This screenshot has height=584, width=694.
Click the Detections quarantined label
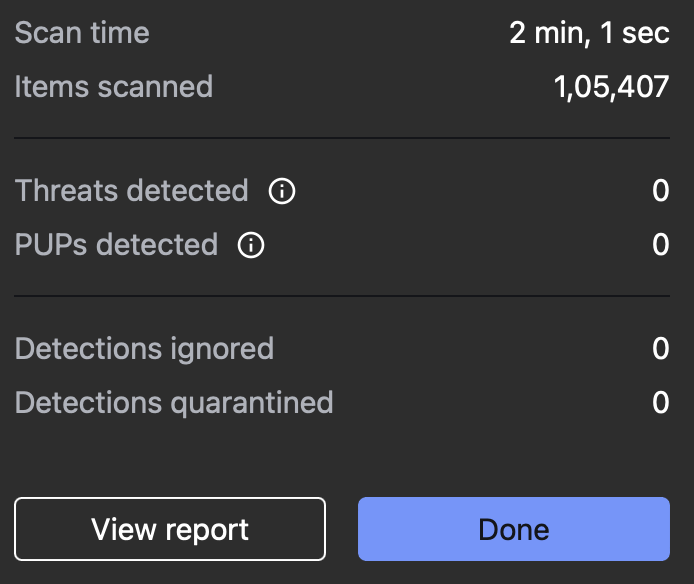click(x=174, y=402)
